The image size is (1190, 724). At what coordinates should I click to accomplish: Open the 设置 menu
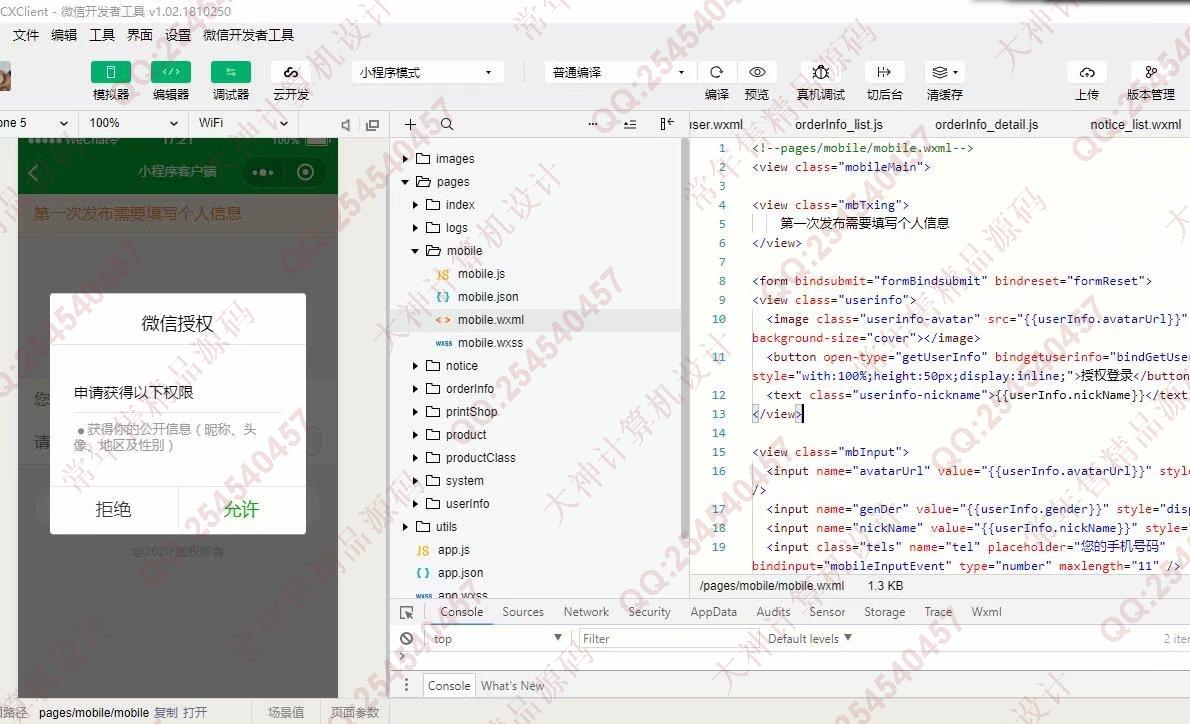point(178,35)
